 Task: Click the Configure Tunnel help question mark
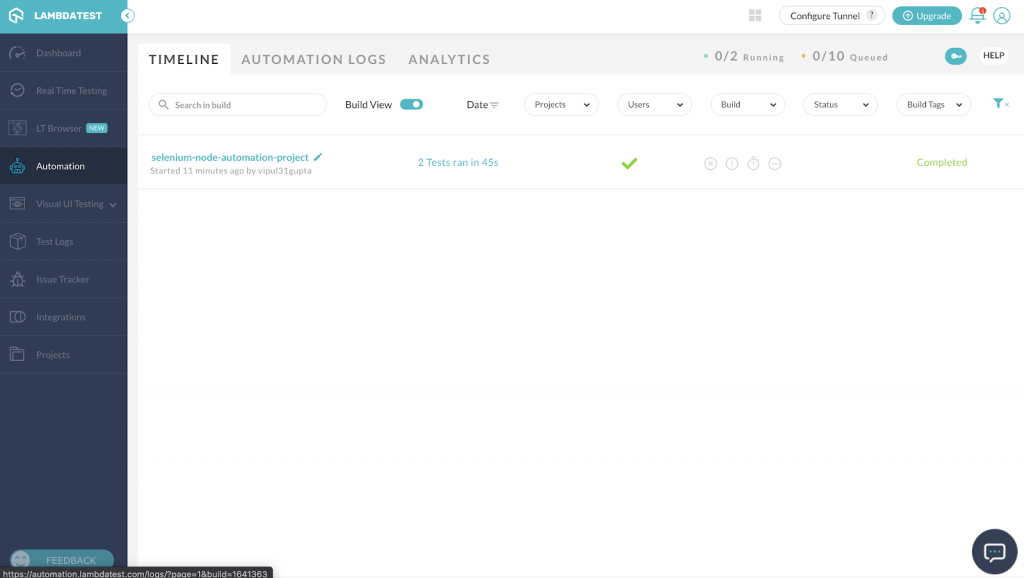click(871, 15)
